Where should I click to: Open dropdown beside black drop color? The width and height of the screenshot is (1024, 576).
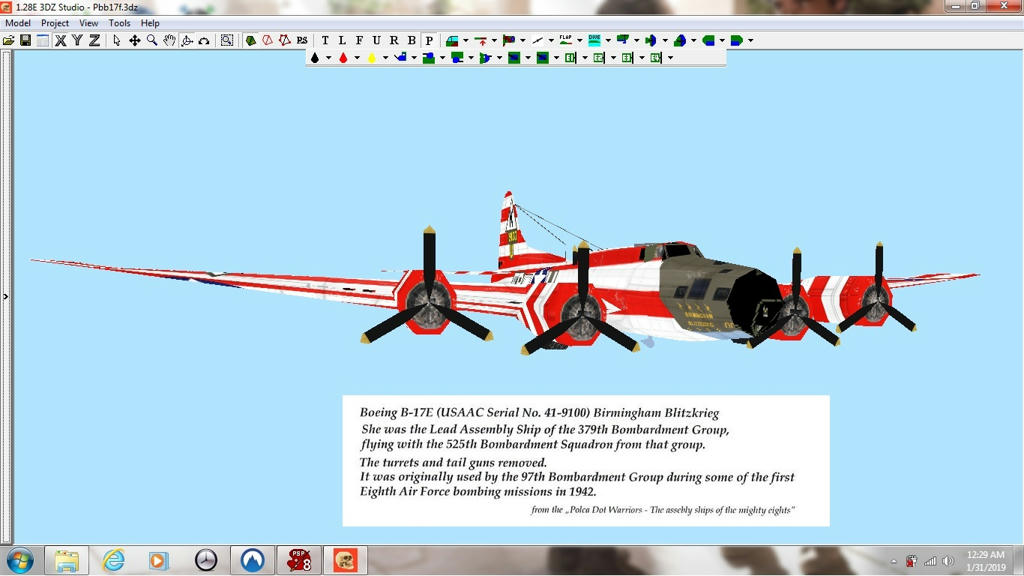tap(328, 58)
